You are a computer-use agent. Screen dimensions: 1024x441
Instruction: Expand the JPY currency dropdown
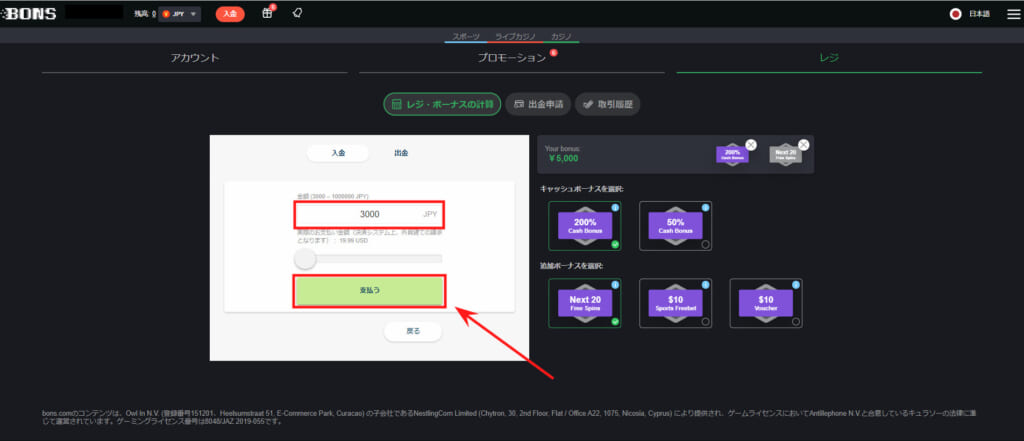click(179, 14)
